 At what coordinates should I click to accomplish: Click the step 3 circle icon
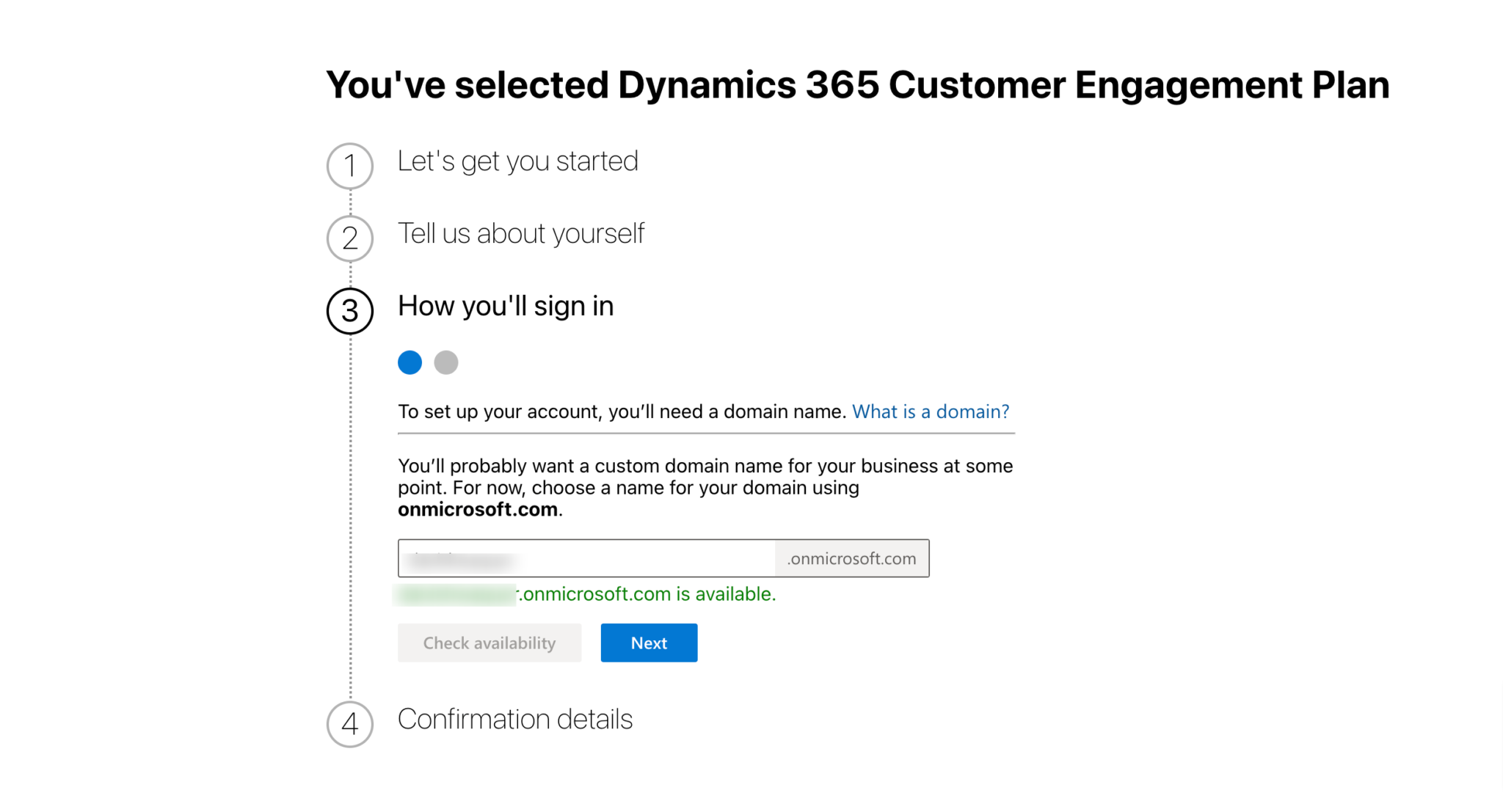click(349, 311)
